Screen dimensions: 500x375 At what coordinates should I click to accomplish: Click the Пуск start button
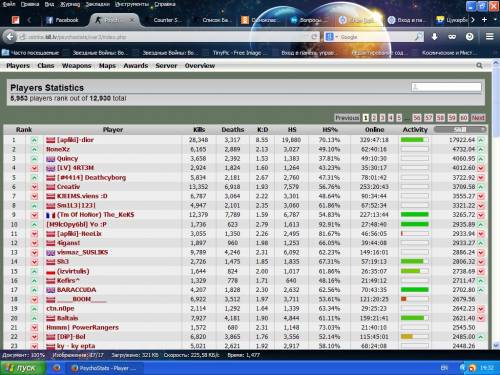23,368
